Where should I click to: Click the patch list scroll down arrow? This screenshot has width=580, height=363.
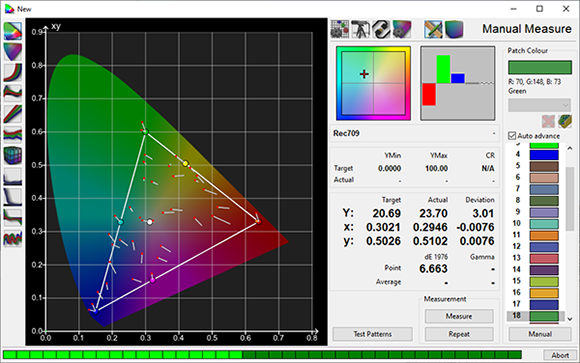pos(570,319)
